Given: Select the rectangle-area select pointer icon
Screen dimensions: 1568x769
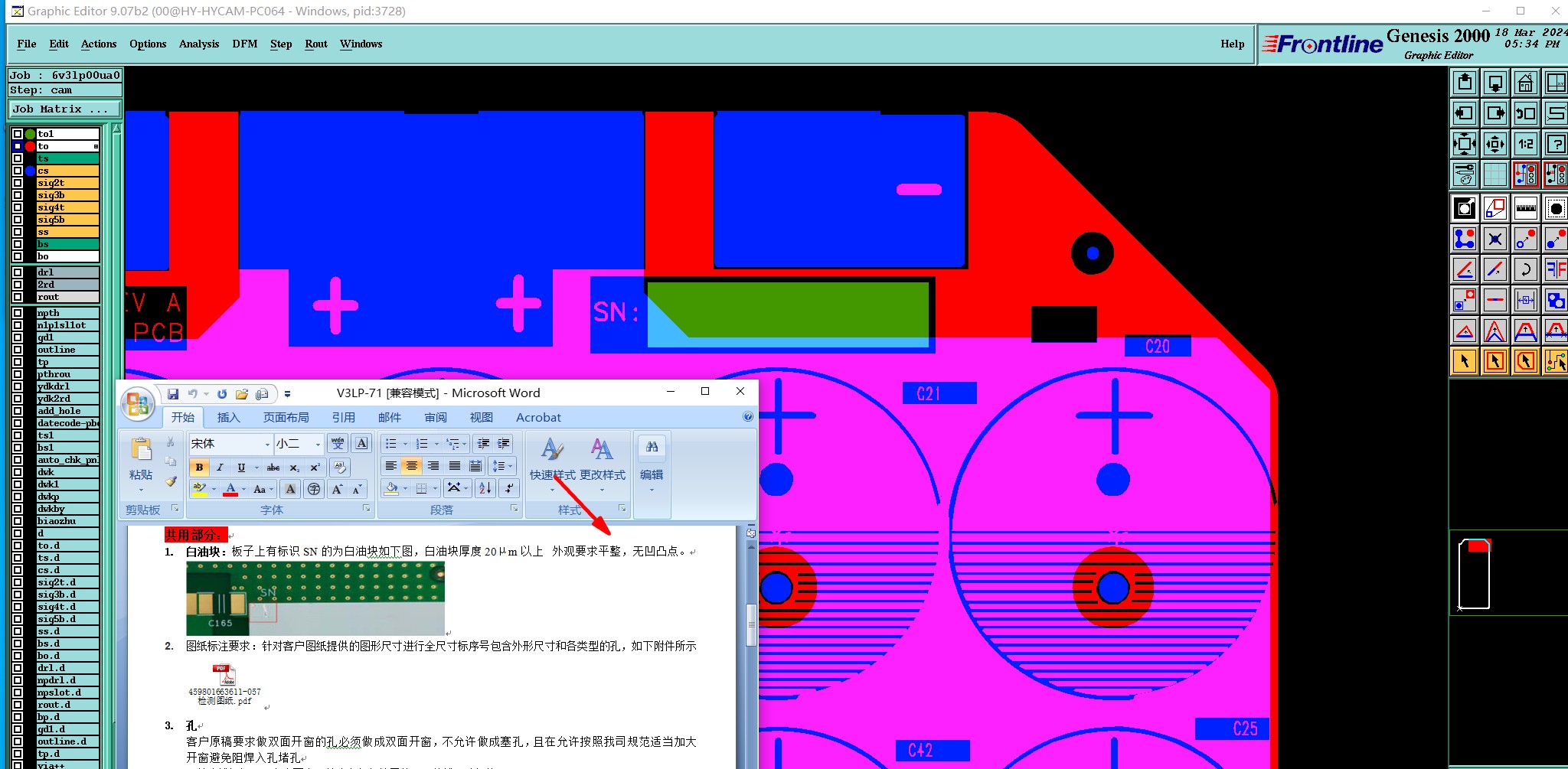Looking at the screenshot, I should [x=1494, y=361].
